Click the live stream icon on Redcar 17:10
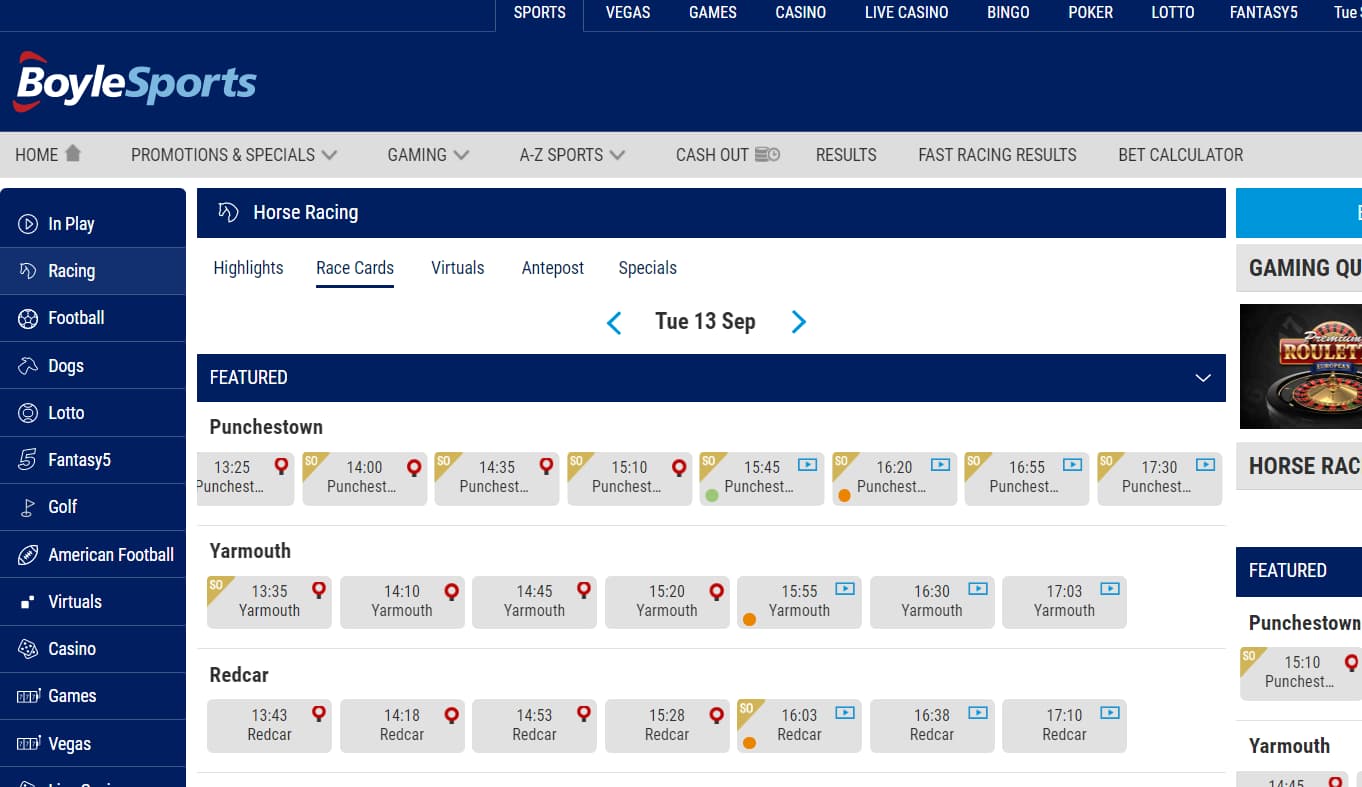Viewport: 1362px width, 787px height. (x=1110, y=713)
